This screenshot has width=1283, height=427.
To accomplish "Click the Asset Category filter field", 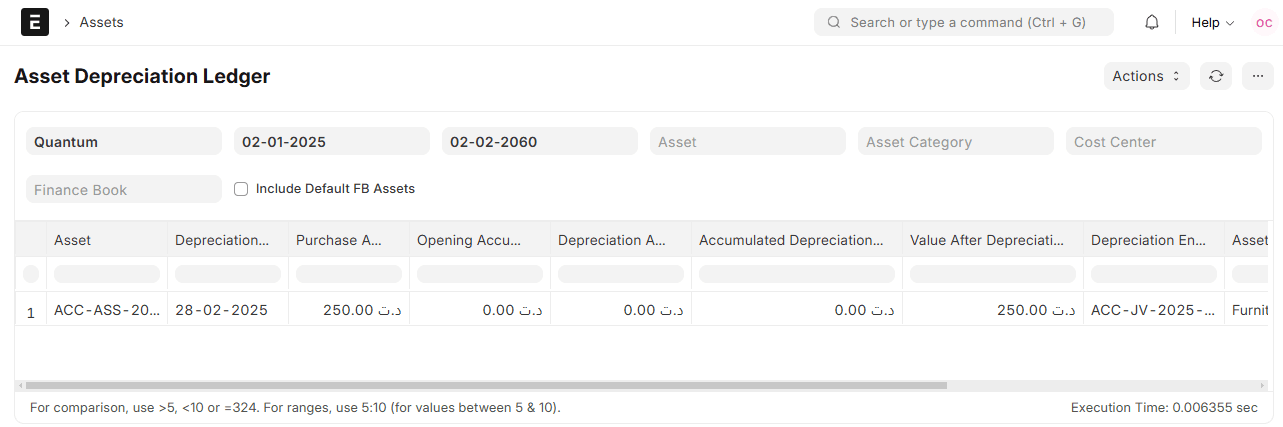I will pos(956,142).
